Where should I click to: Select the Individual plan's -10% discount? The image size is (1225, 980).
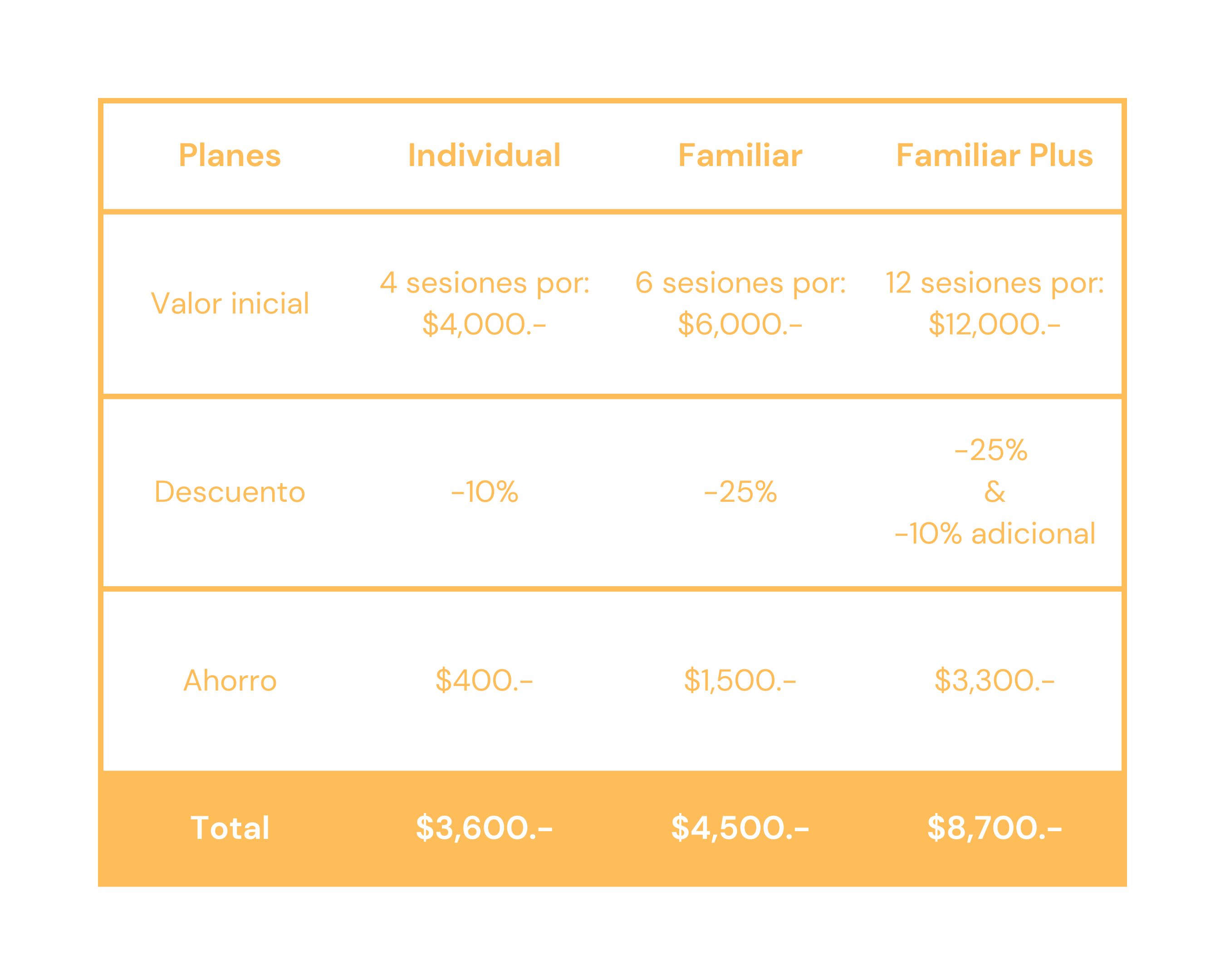click(x=484, y=492)
